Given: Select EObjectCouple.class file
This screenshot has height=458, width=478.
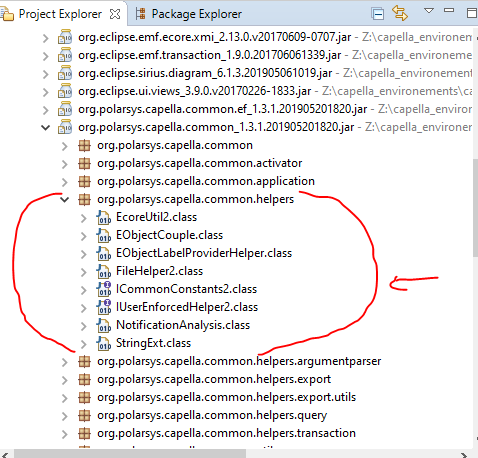Looking at the screenshot, I should point(169,235).
